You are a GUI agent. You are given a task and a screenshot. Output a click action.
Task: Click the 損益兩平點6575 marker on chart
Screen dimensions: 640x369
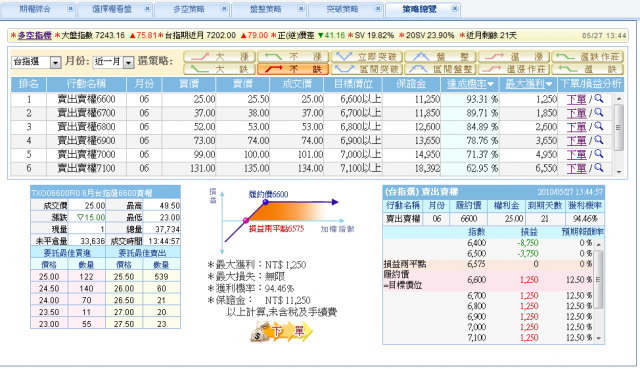tap(246, 220)
